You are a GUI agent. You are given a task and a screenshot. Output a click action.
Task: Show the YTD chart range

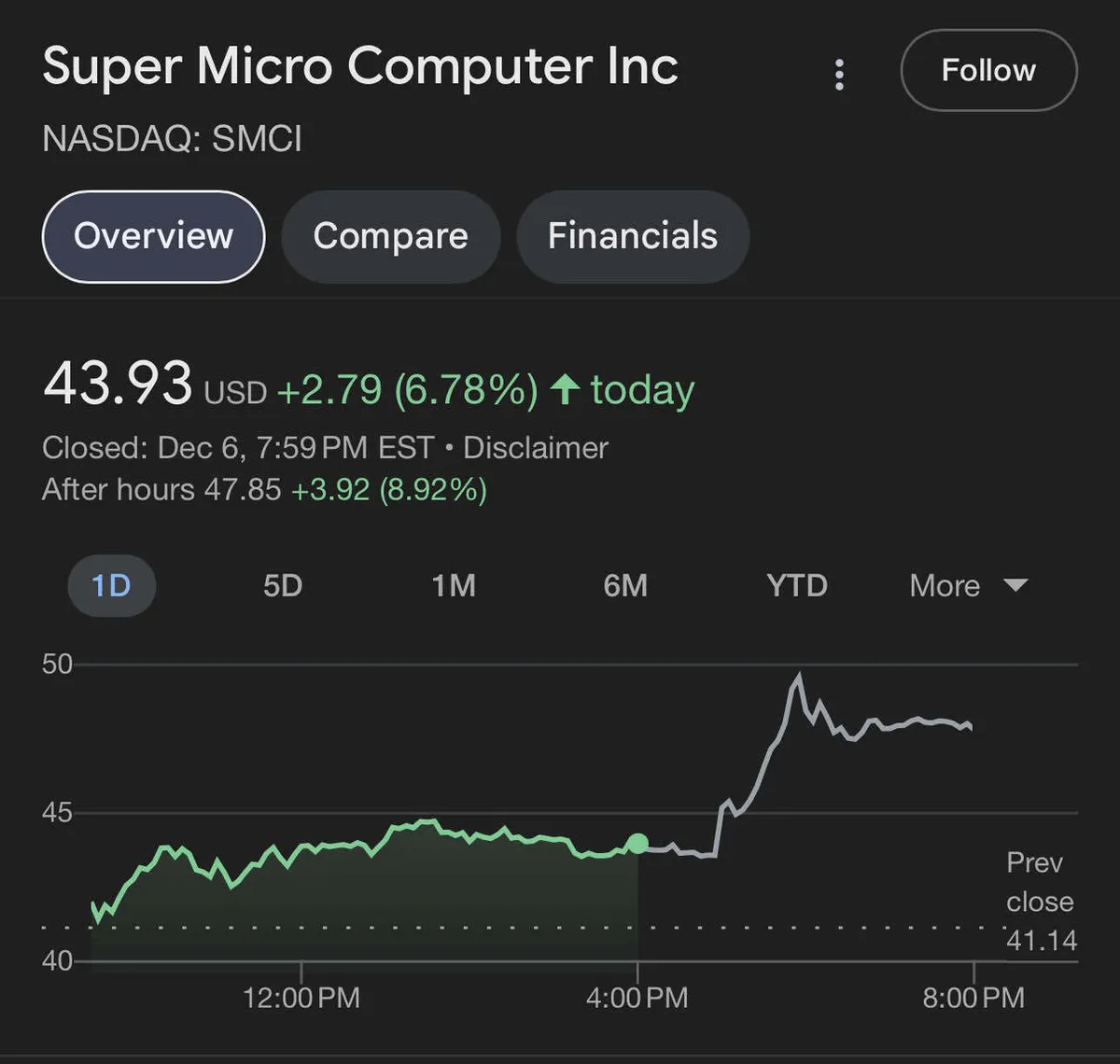click(797, 586)
